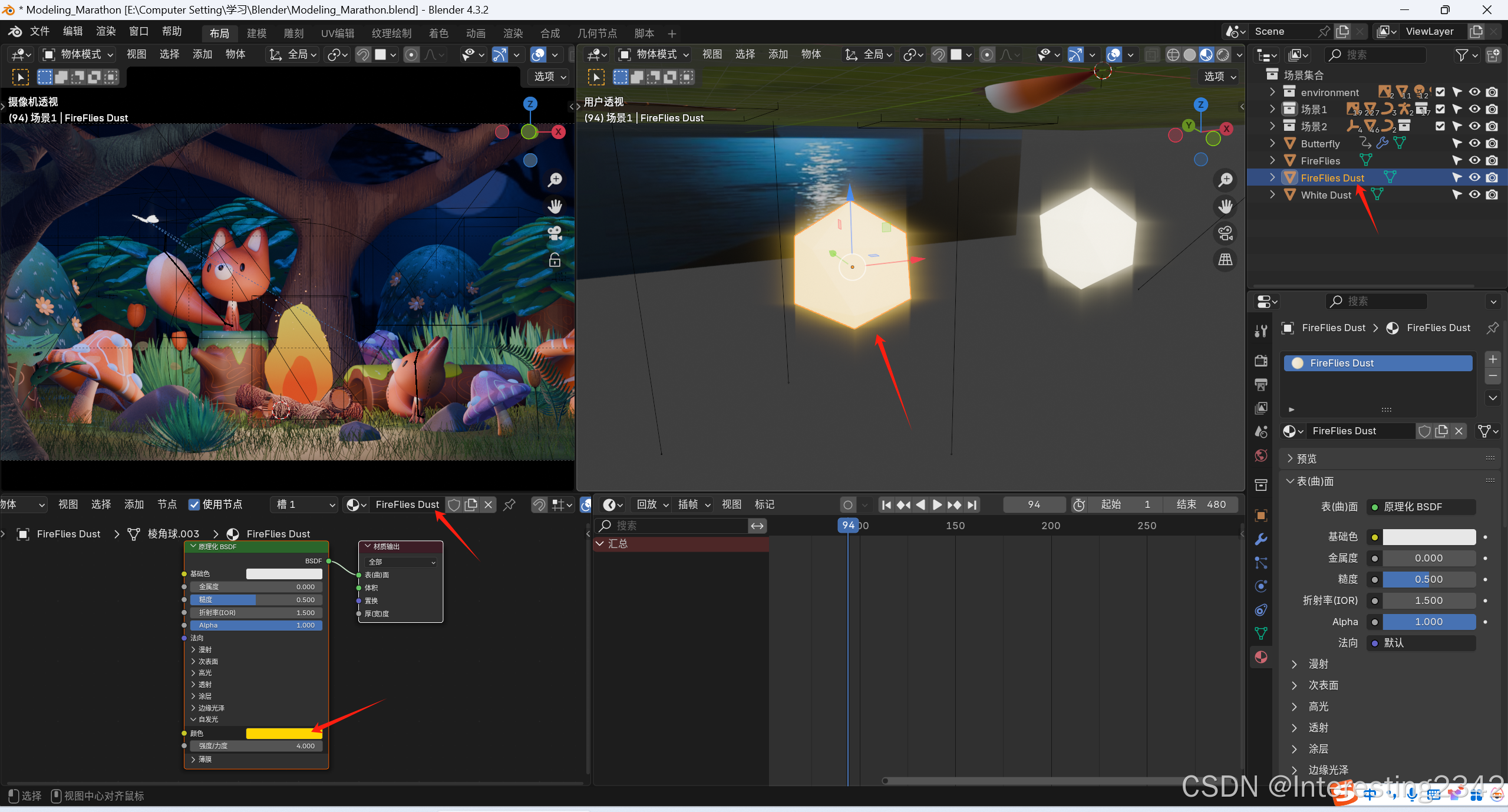
Task: Open the Material properties tab icon
Action: tap(1261, 657)
